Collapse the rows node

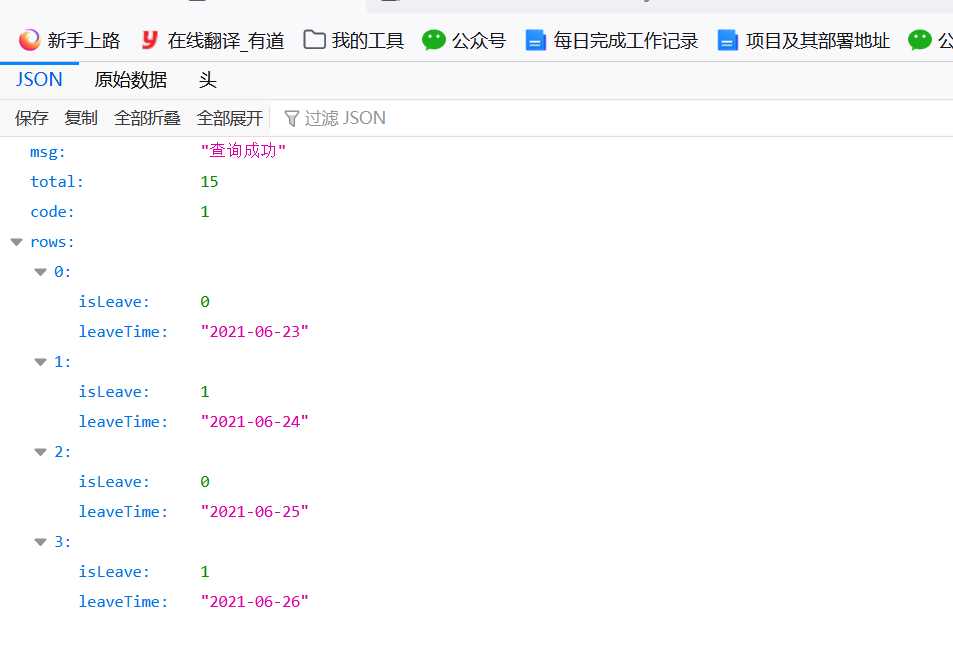(16, 242)
